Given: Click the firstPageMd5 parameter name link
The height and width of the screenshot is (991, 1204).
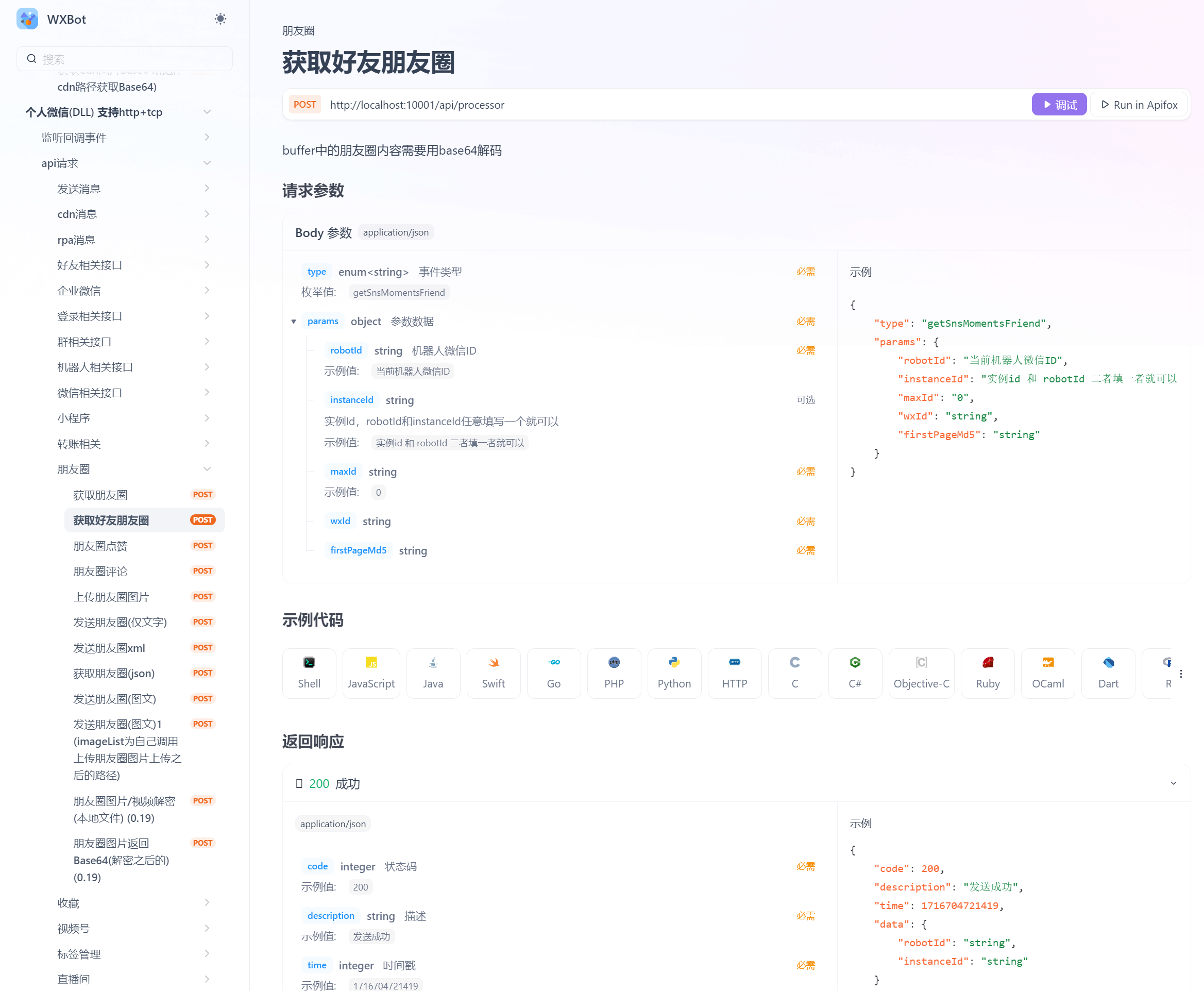Looking at the screenshot, I should tap(359, 550).
